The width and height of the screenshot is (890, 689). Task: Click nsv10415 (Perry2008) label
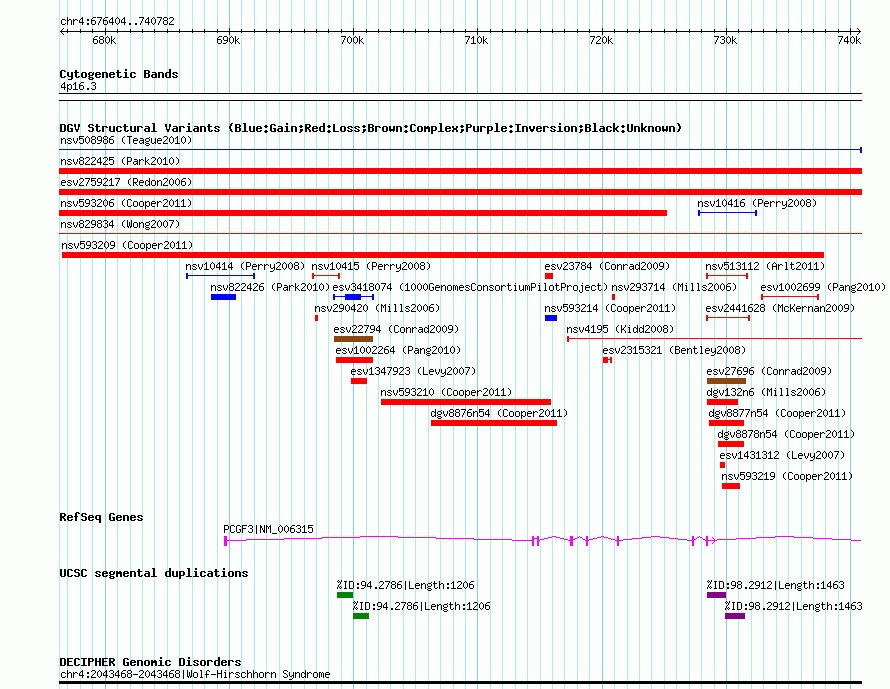[371, 266]
